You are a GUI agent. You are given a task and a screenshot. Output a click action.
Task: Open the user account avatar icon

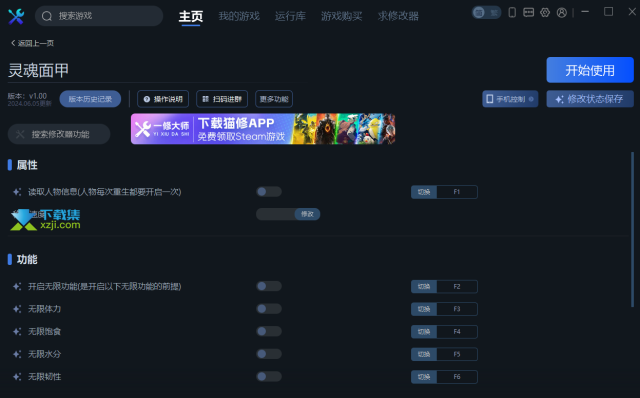point(562,13)
